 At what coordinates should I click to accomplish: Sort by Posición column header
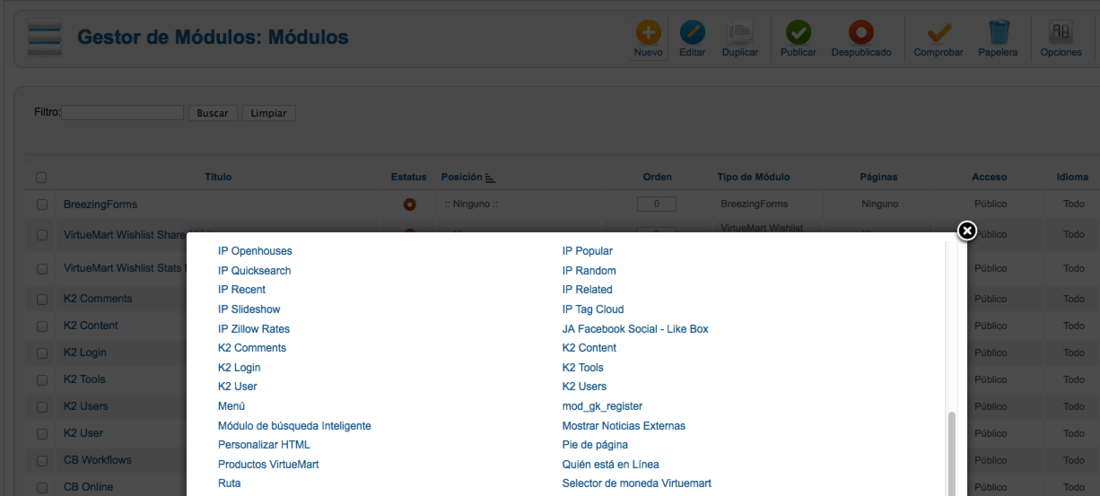462,177
